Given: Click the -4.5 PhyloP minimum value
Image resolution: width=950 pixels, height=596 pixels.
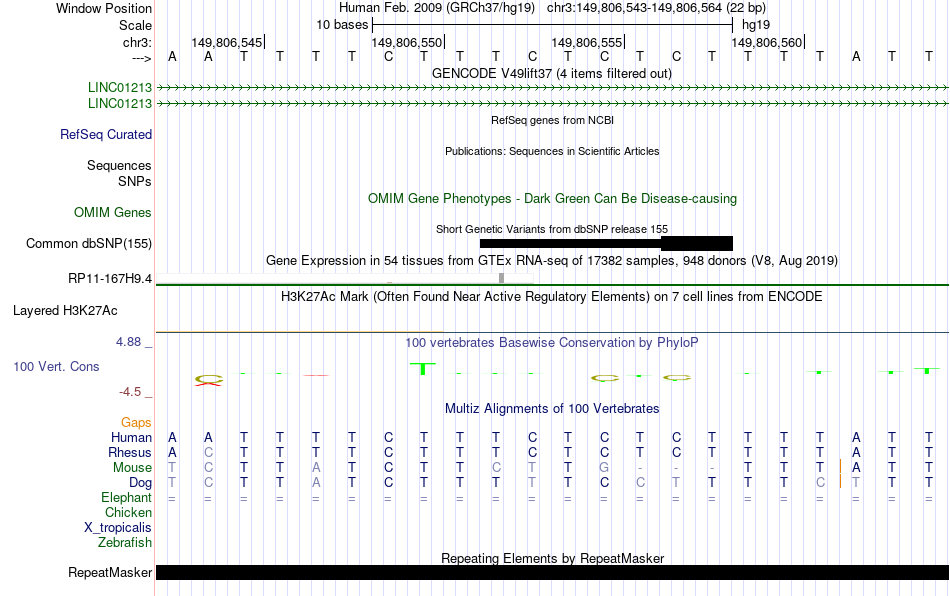Looking at the screenshot, I should pyautogui.click(x=130, y=392).
